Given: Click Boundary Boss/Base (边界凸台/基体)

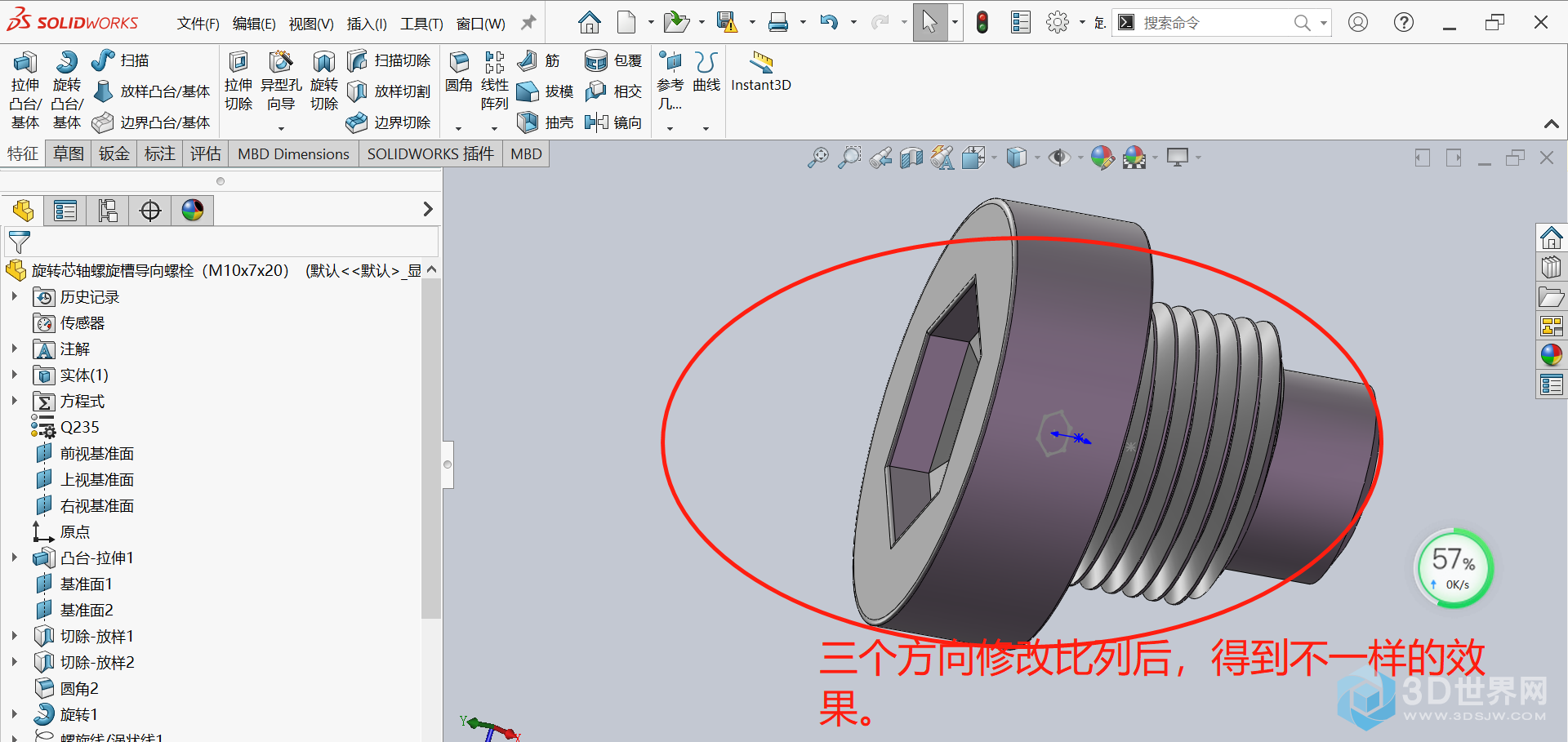Looking at the screenshot, I should pos(152,122).
